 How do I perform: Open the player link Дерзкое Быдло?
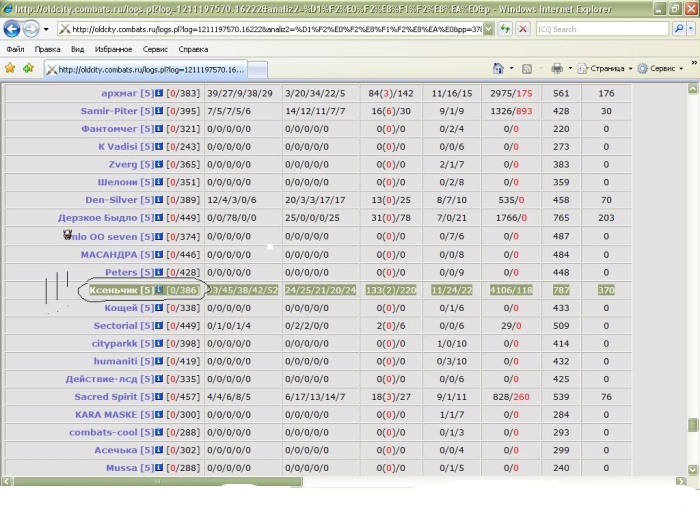coord(99,219)
